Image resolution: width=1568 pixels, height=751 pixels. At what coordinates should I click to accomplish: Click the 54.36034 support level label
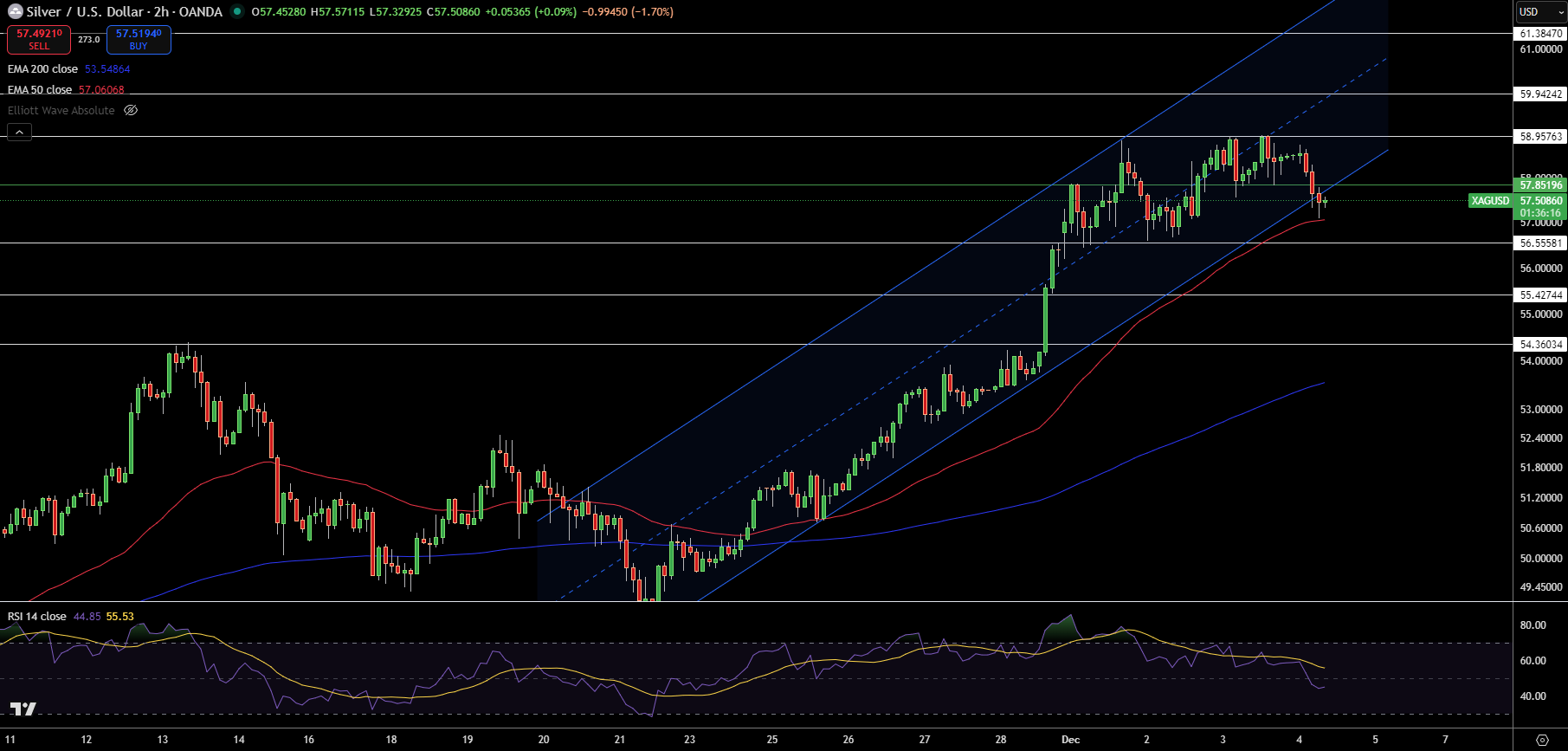[x=1540, y=345]
